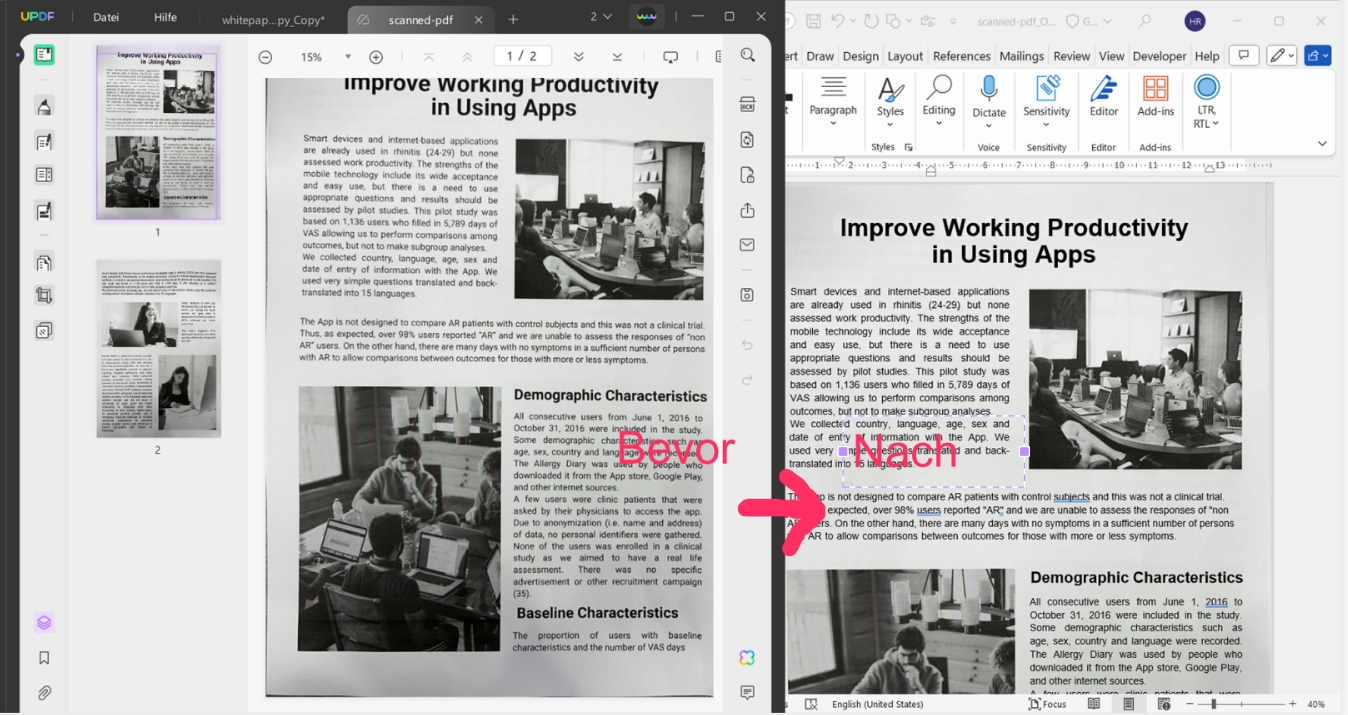The height and width of the screenshot is (715, 1348).
Task: Click the share icon in UPDF sidebar
Action: 747,210
